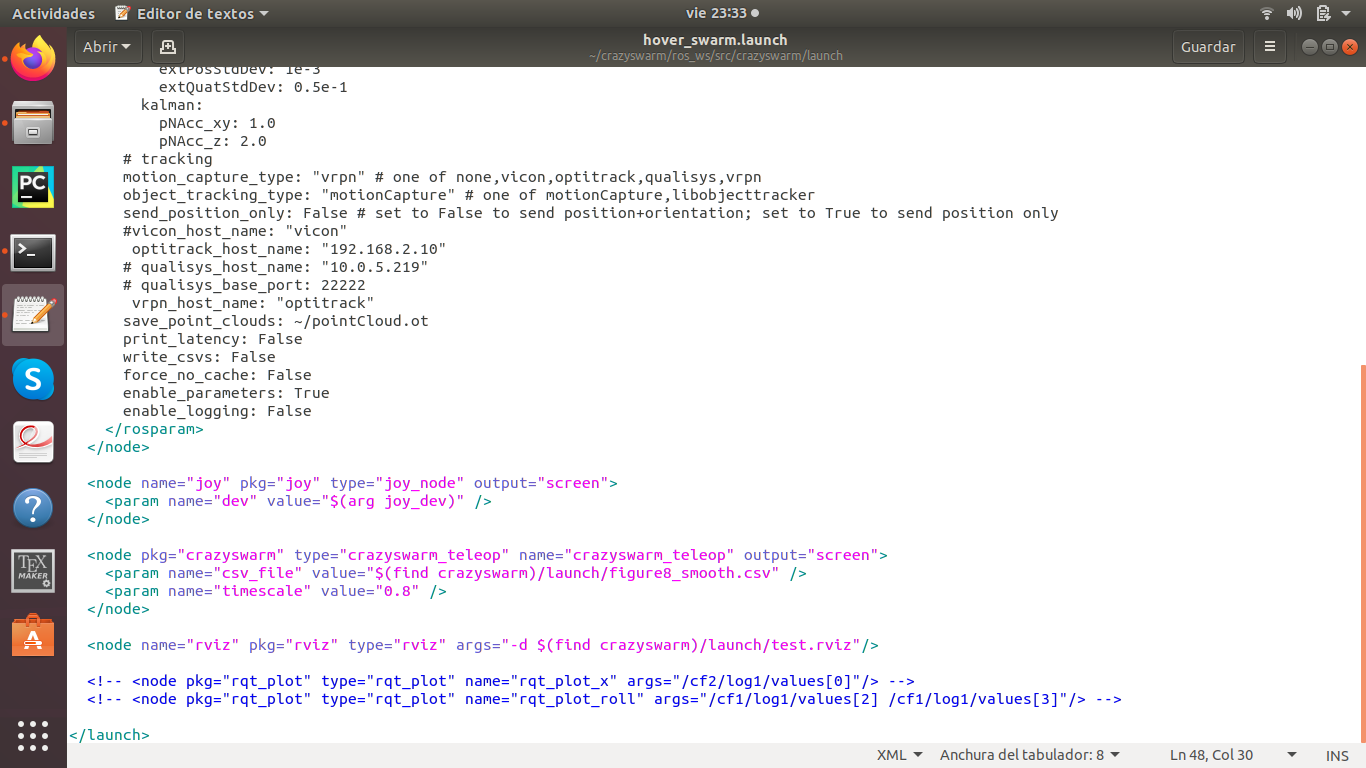
Task: Click the extQuatStdDev: 0.5e-1 line
Action: pyautogui.click(x=253, y=87)
